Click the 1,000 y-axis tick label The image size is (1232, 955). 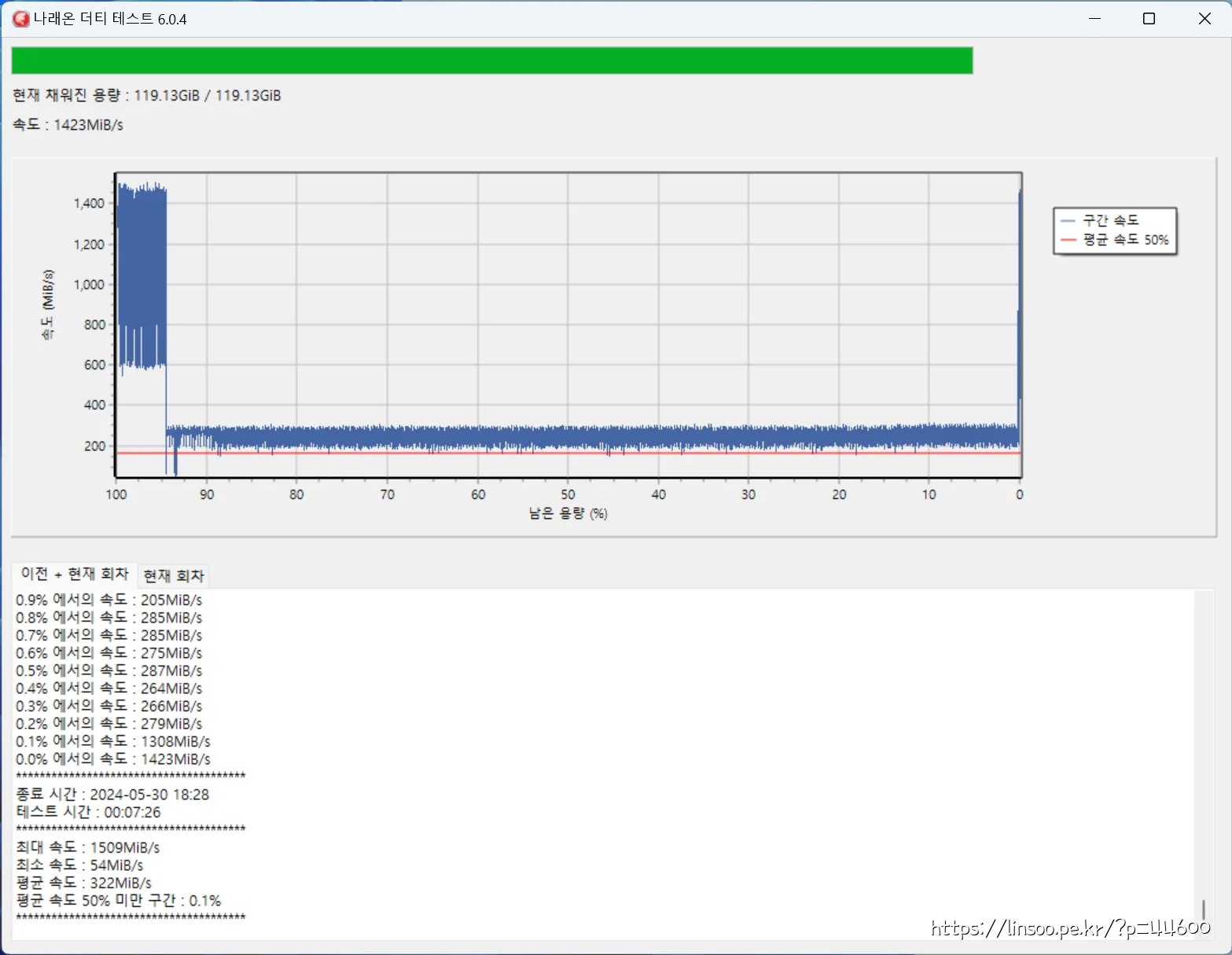[x=89, y=285]
